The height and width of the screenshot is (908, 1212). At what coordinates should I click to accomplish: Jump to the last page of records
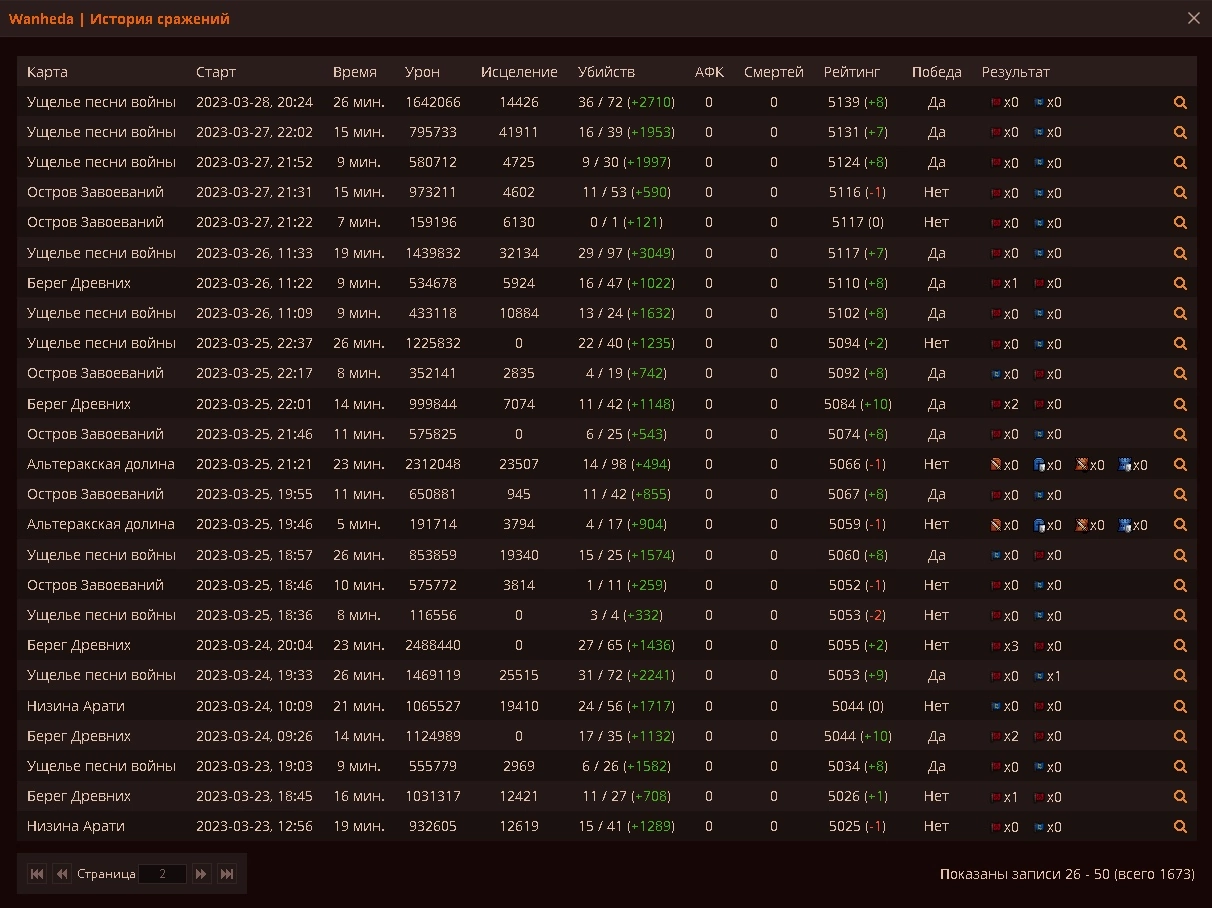(227, 874)
